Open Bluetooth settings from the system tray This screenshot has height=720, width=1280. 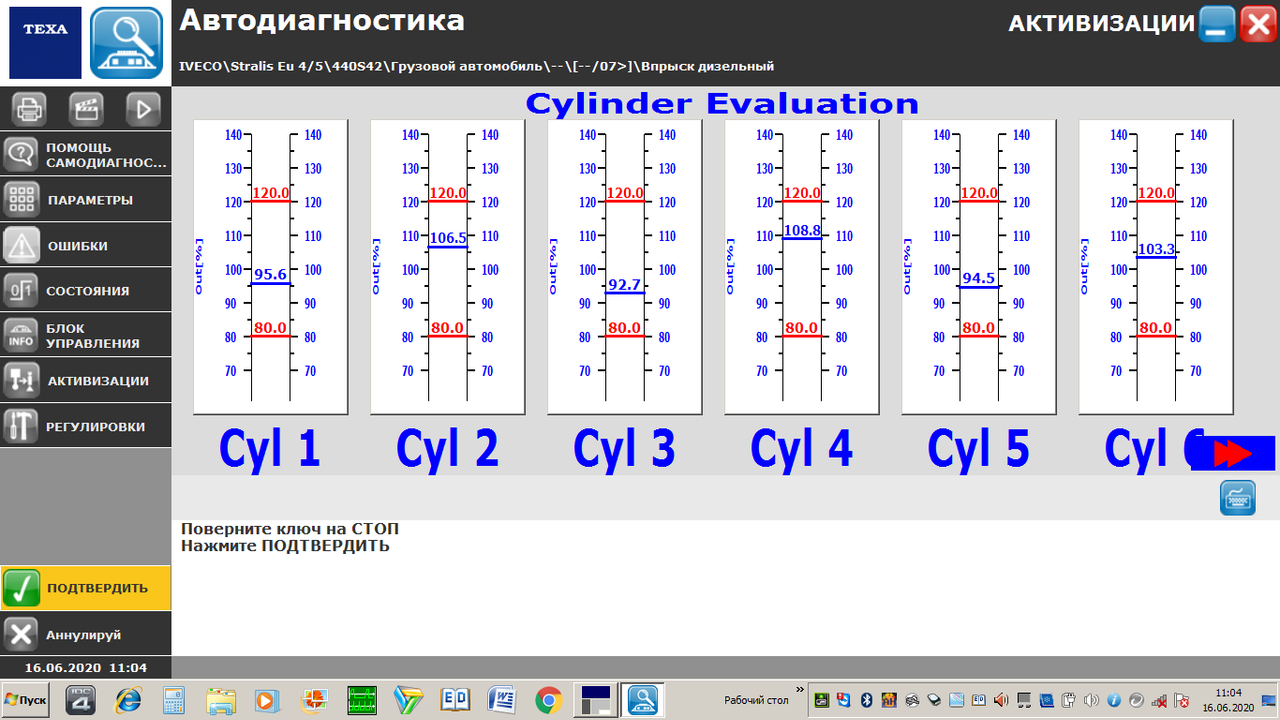(866, 700)
